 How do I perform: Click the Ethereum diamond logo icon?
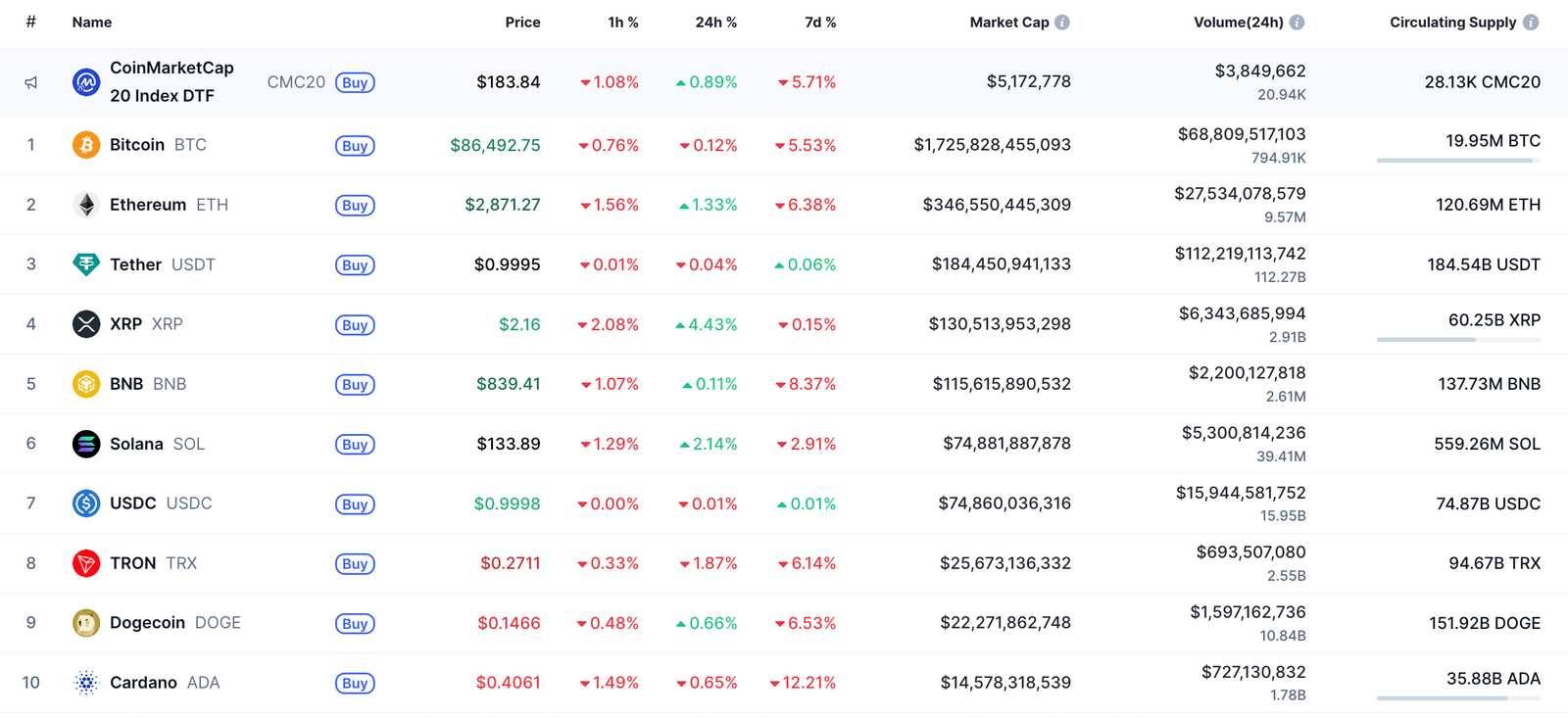(x=86, y=205)
